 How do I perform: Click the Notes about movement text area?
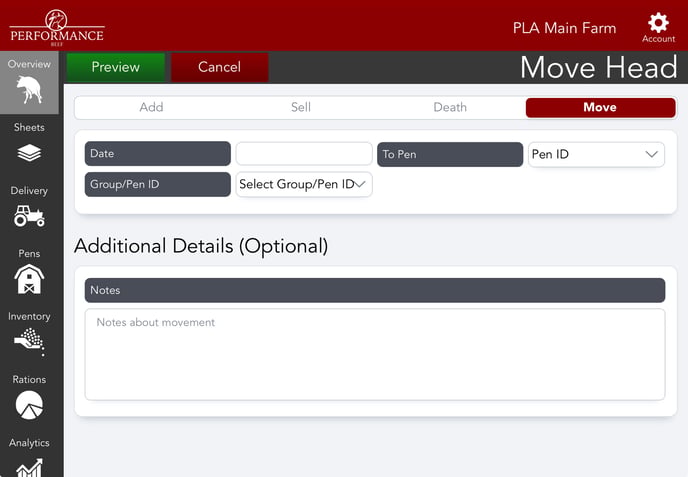pos(374,354)
